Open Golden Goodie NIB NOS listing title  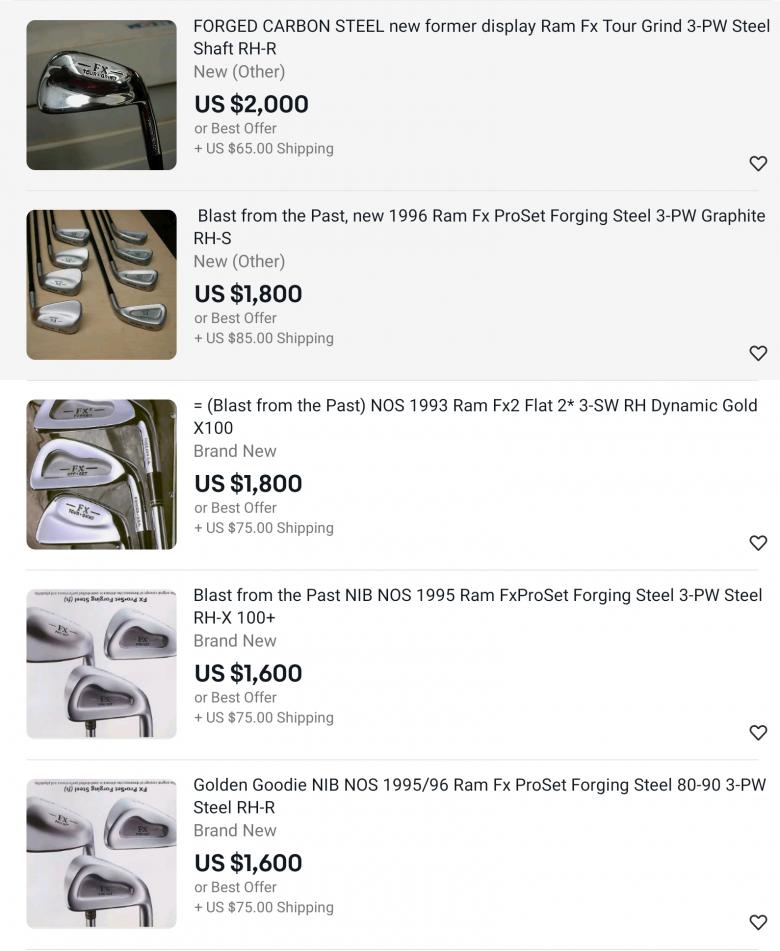point(479,796)
